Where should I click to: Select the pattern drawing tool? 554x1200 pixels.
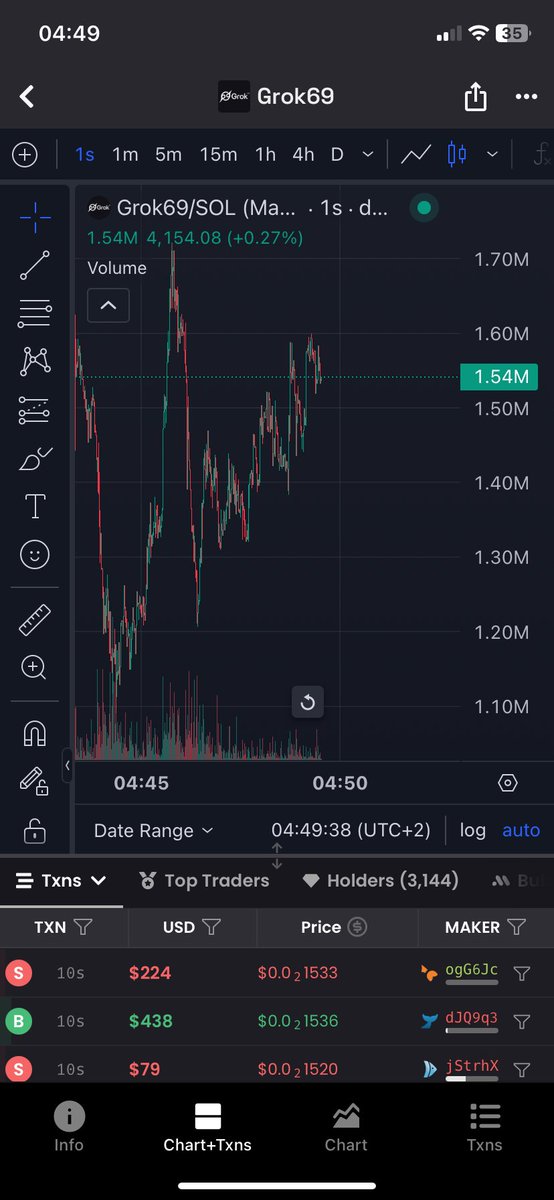click(35, 361)
